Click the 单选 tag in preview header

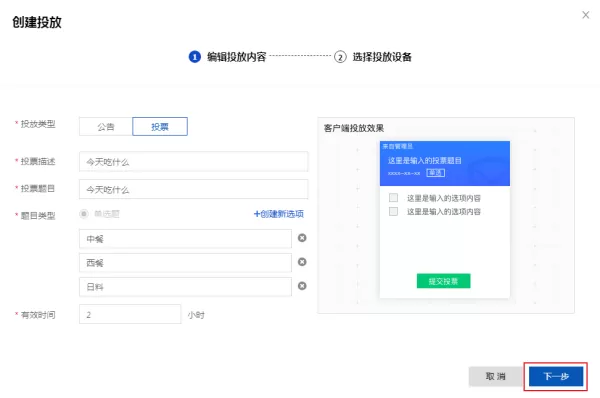click(x=435, y=173)
